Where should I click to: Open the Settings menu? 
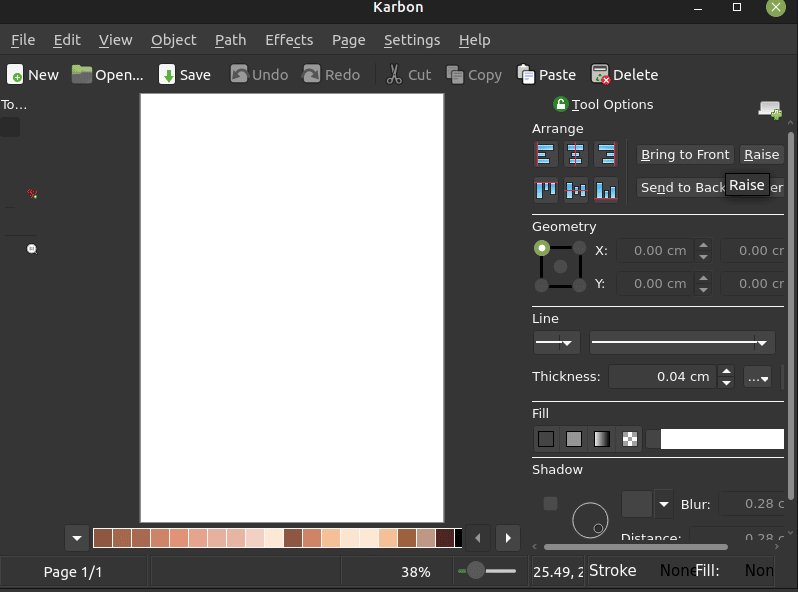[412, 40]
